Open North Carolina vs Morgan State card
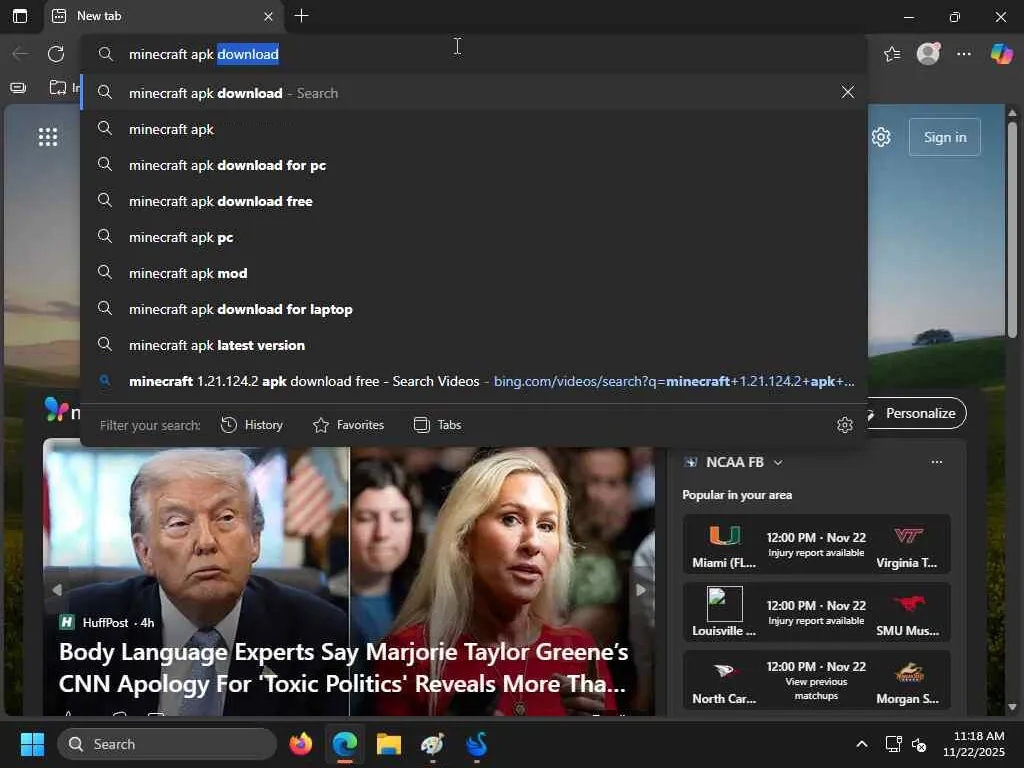Image resolution: width=1024 pixels, height=768 pixels. click(816, 680)
